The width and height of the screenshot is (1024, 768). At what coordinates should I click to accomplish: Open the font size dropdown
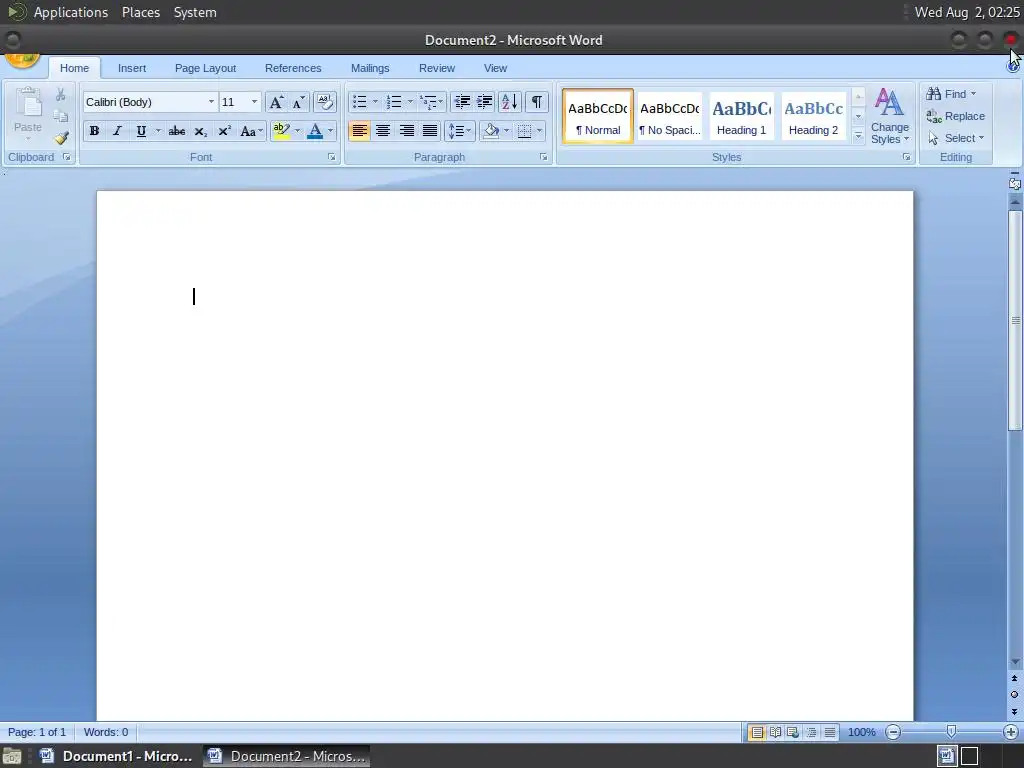(254, 102)
